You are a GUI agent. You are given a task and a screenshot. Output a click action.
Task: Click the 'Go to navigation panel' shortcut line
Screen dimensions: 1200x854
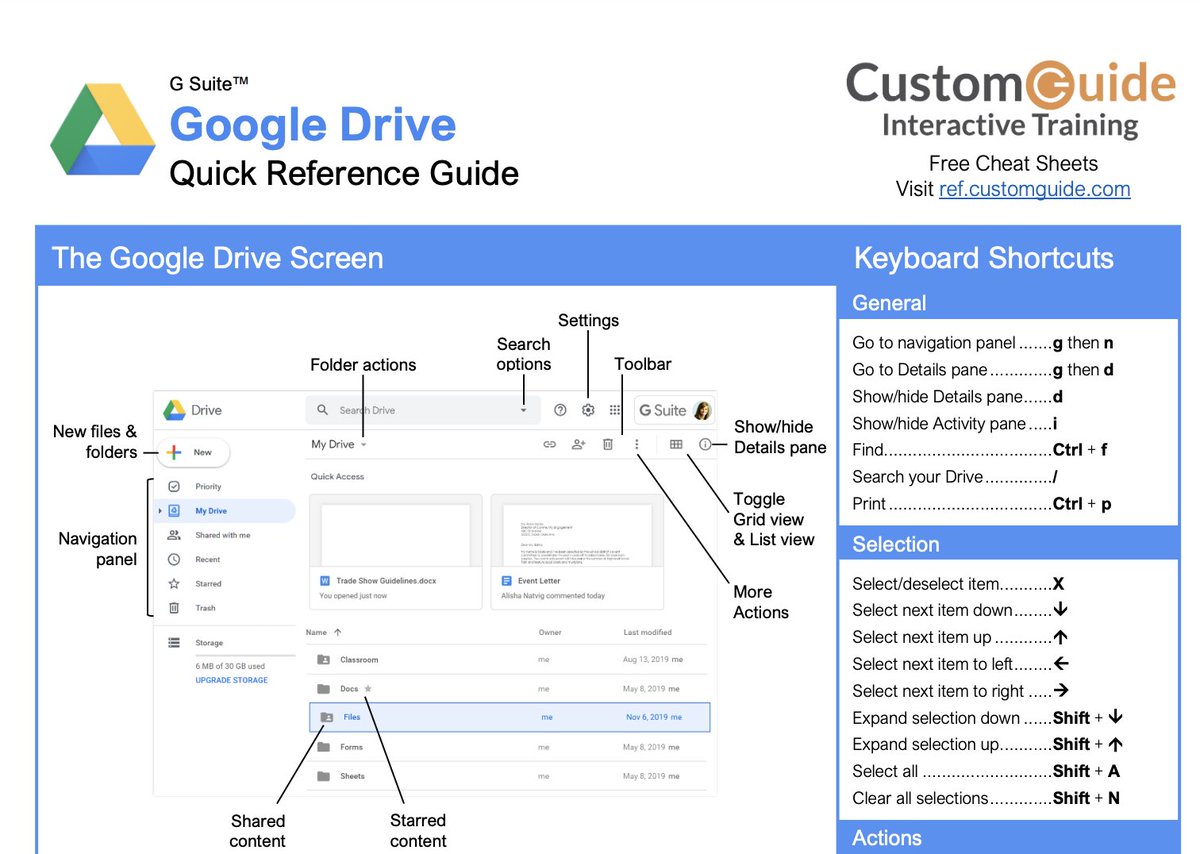point(983,343)
